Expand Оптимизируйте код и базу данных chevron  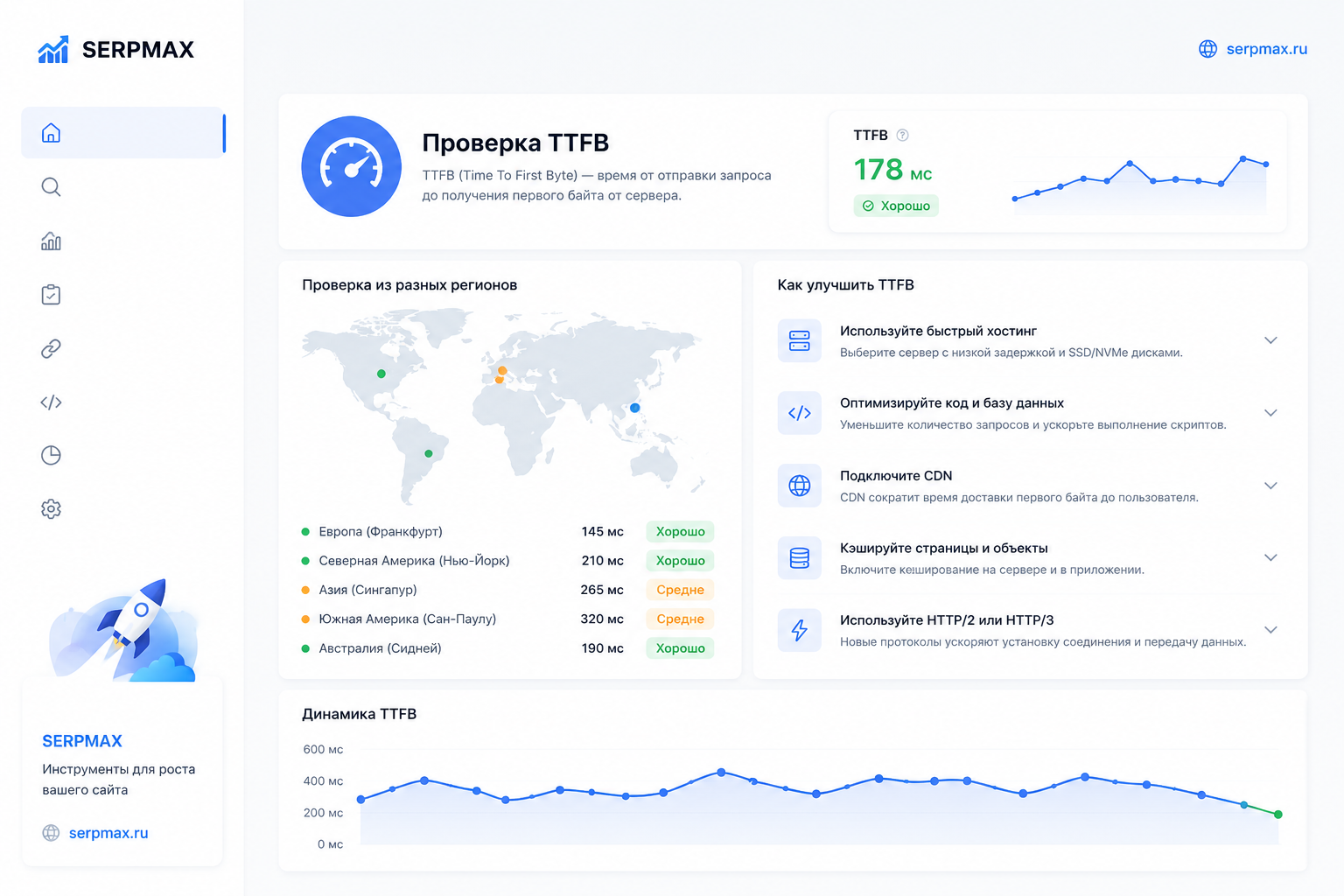pos(1270,413)
